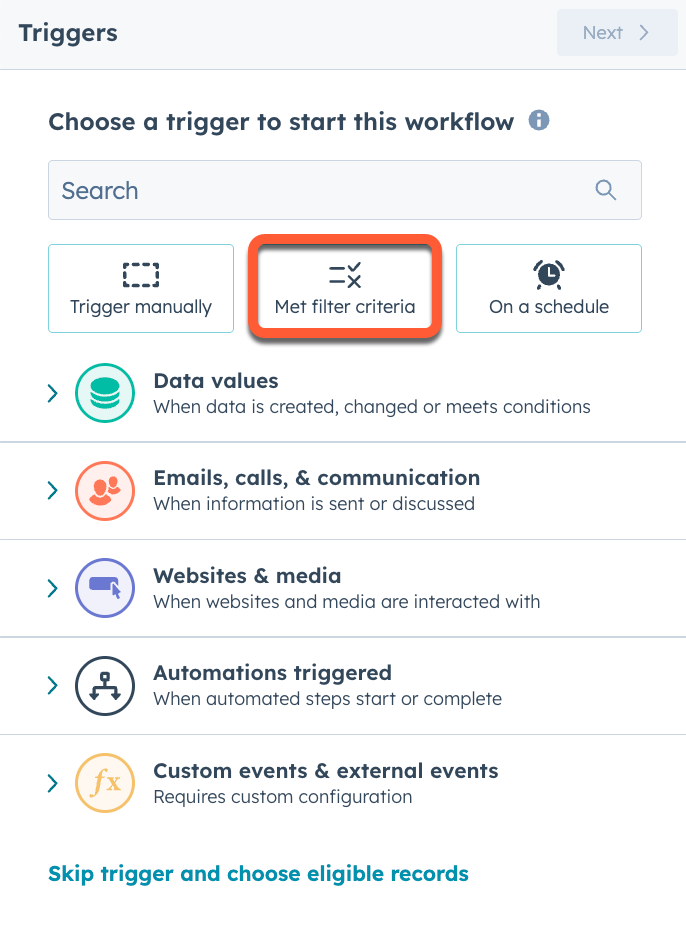Viewport: 686px width, 926px height.
Task: Expand the Automations triggered category
Action: click(x=52, y=685)
